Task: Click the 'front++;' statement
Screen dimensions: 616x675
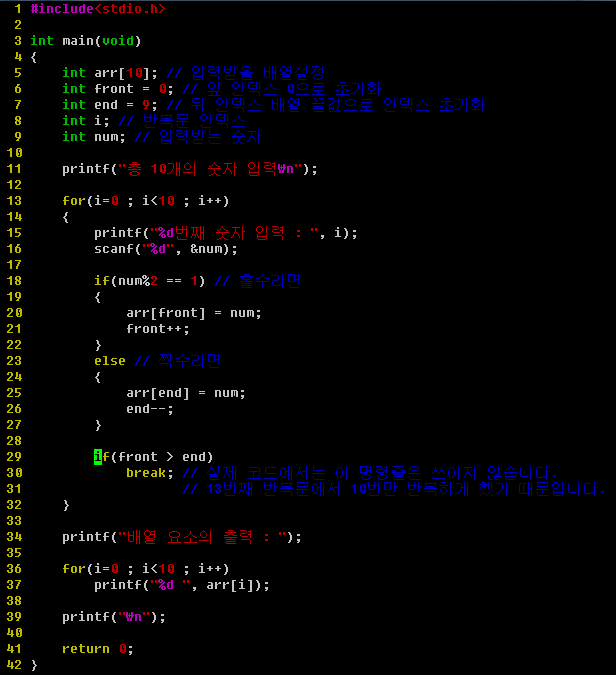Action: (158, 329)
